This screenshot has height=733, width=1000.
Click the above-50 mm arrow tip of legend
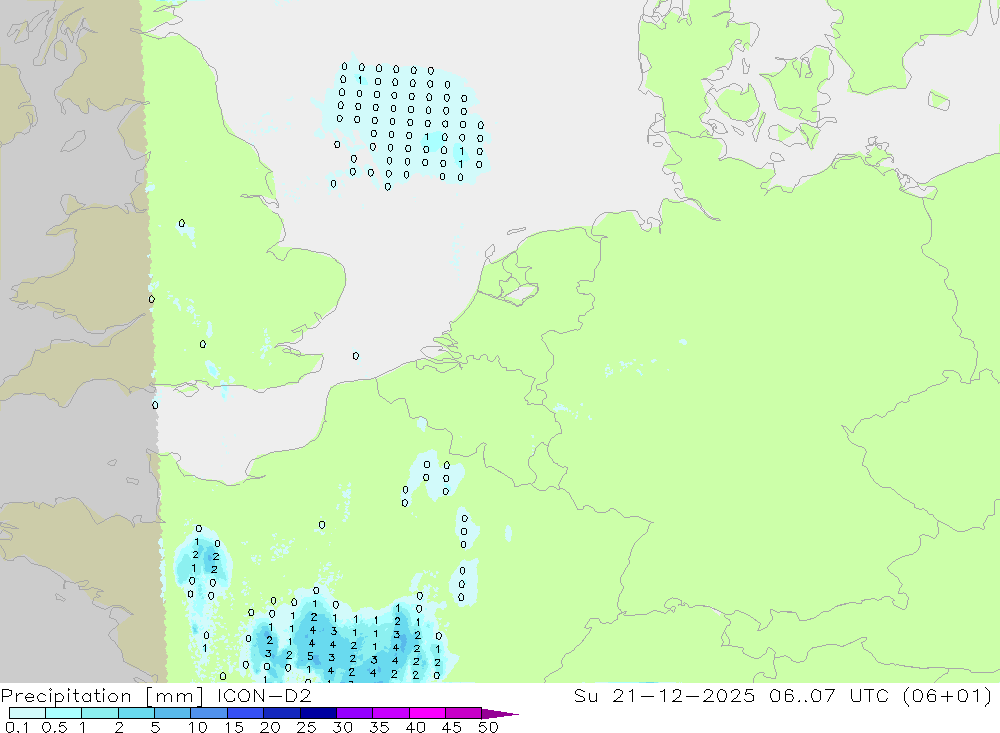point(500,714)
